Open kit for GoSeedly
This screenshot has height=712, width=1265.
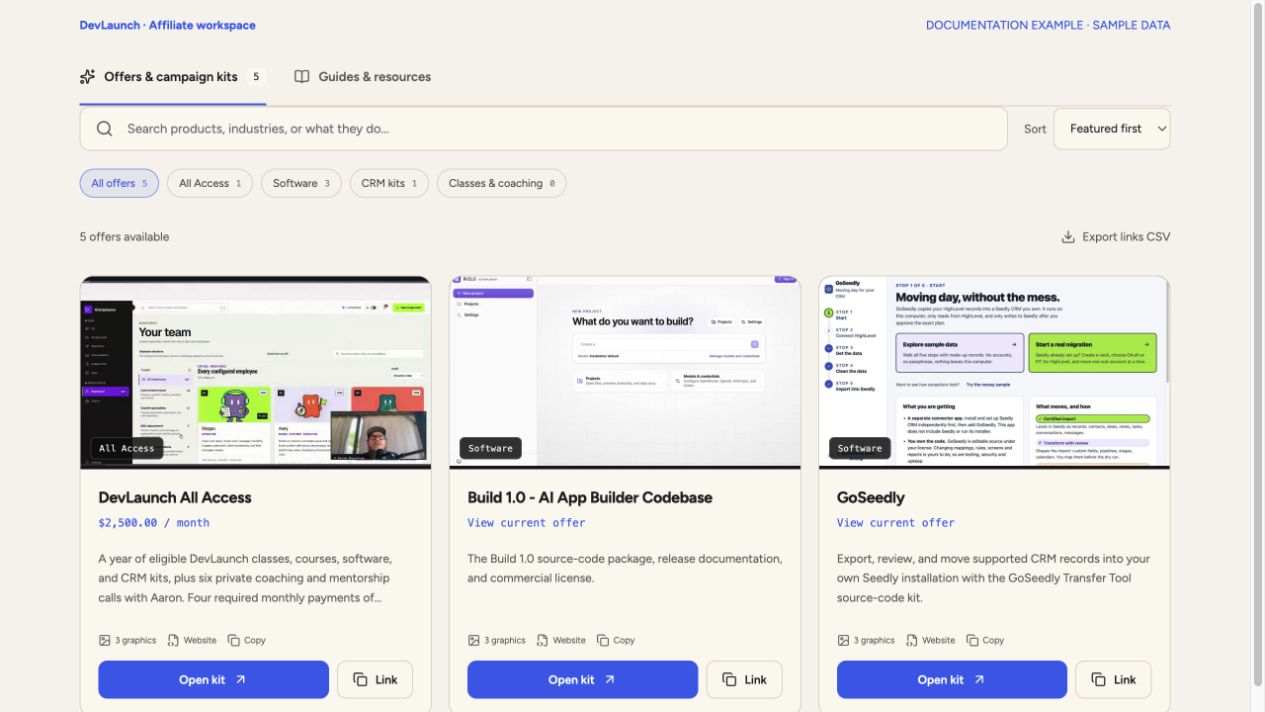click(952, 680)
